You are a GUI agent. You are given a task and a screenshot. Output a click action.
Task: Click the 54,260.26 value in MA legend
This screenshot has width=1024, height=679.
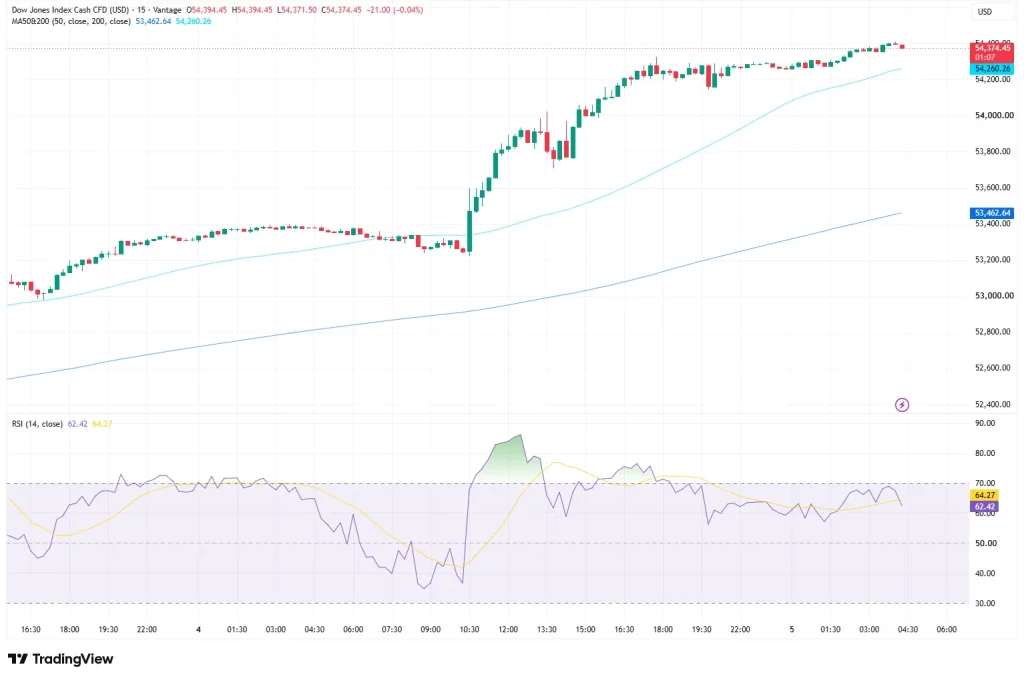(194, 21)
